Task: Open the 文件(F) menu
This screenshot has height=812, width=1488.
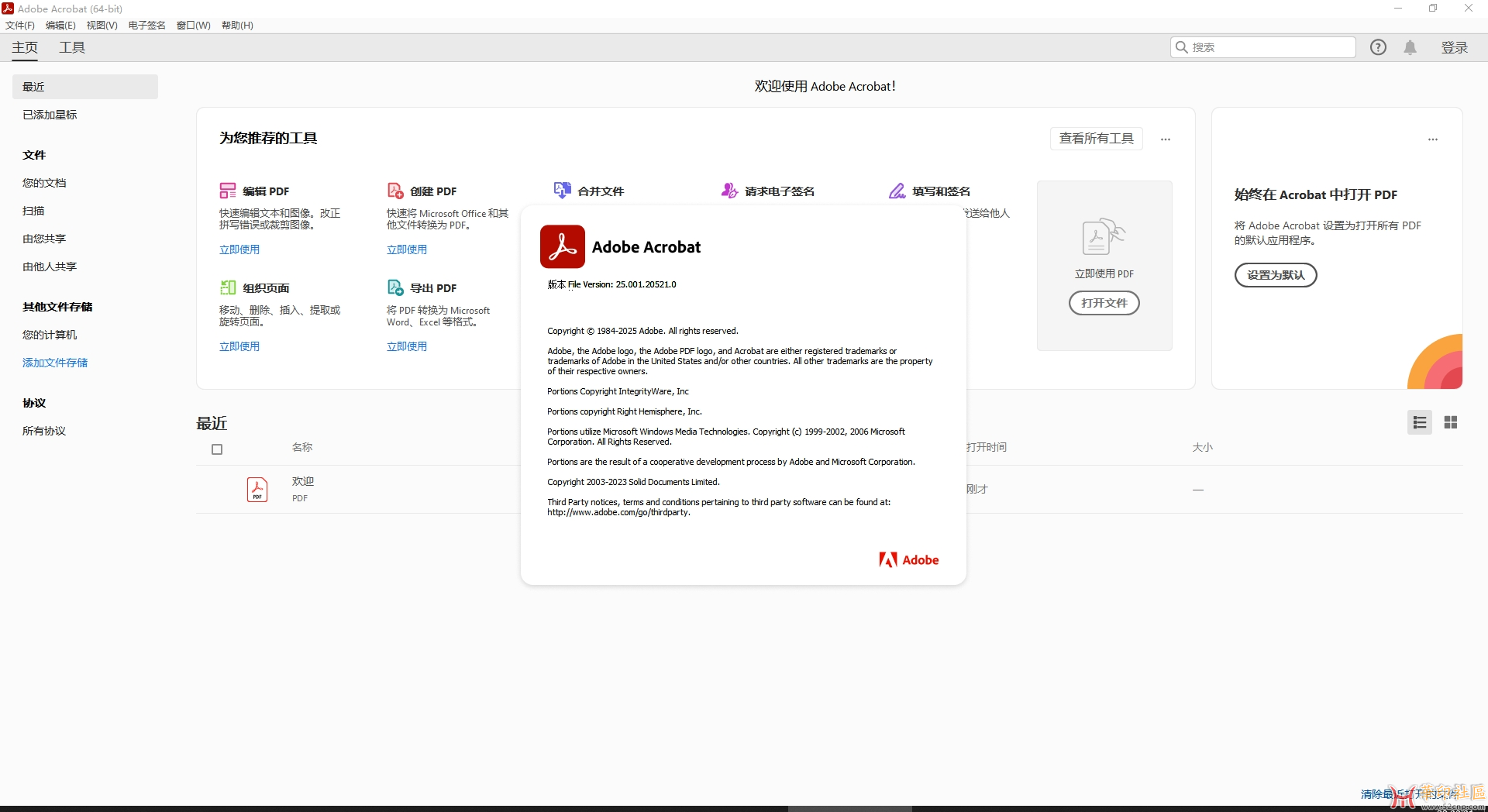Action: 20,25
